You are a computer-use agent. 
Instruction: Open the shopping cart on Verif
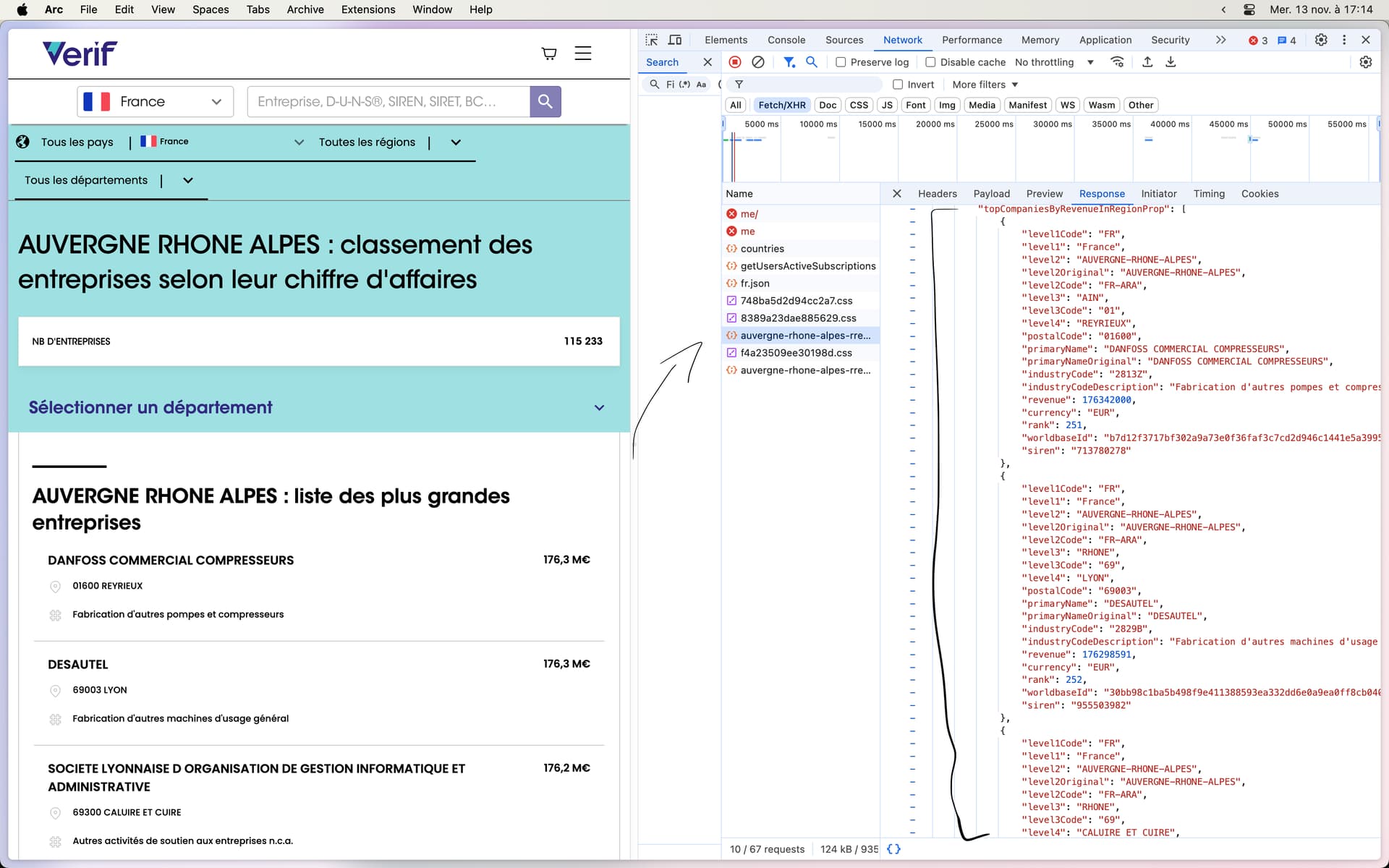click(549, 54)
